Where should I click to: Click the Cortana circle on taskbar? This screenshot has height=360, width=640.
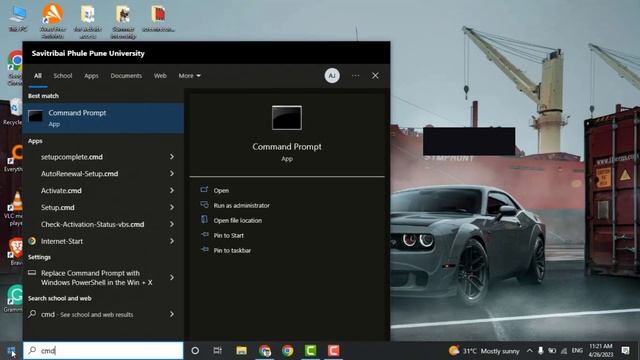click(x=195, y=351)
